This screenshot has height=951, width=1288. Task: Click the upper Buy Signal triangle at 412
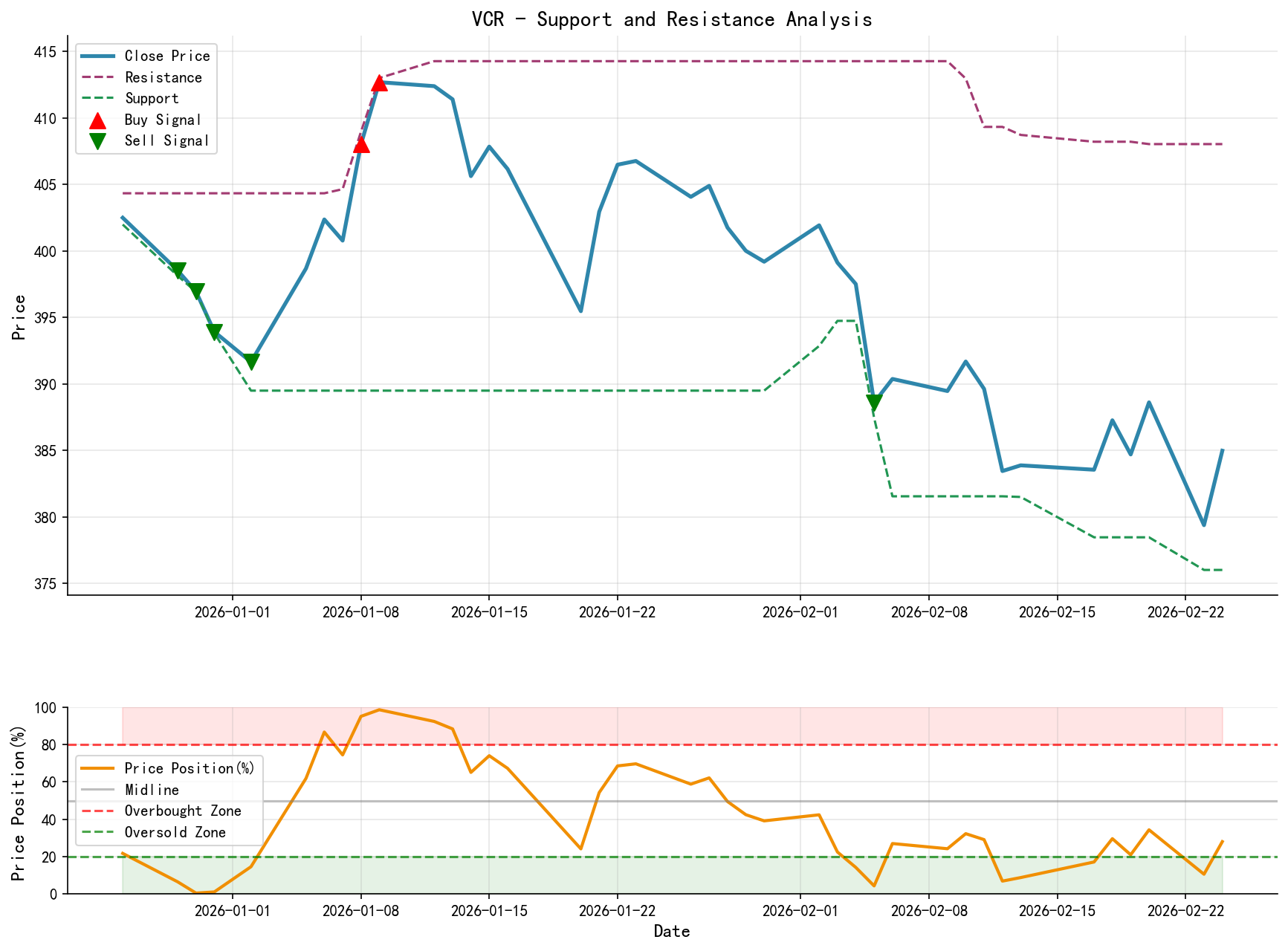pyautogui.click(x=380, y=83)
